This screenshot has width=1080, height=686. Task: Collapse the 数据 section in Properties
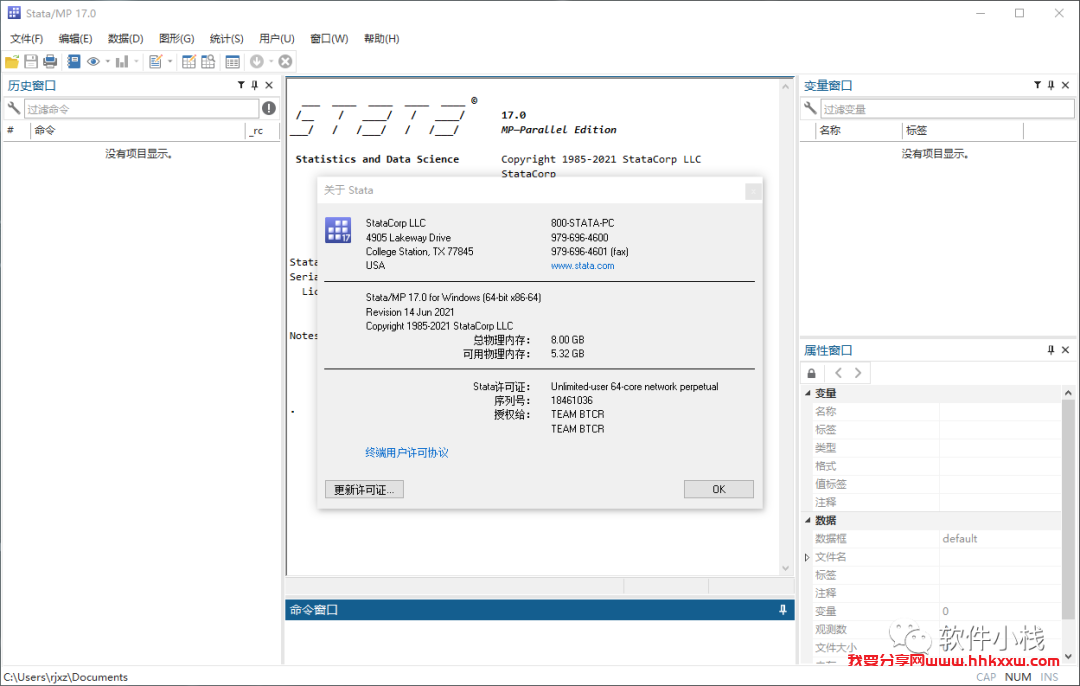[808, 520]
